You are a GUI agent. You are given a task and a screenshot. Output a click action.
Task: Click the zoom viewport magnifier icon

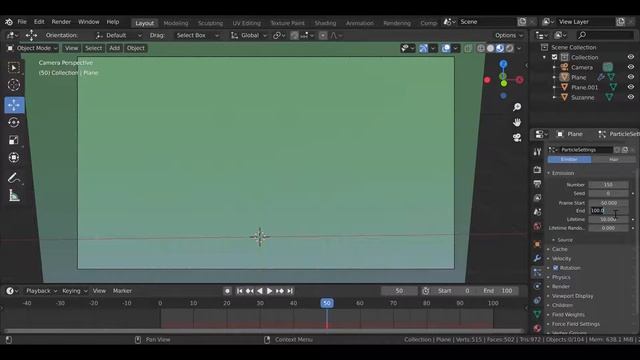click(517, 107)
